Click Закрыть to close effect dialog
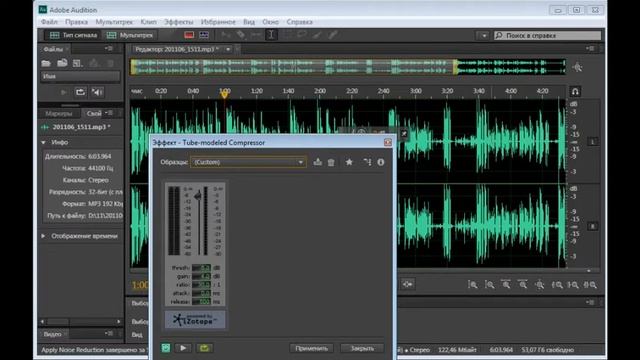This screenshot has height=360, width=640. pos(362,348)
